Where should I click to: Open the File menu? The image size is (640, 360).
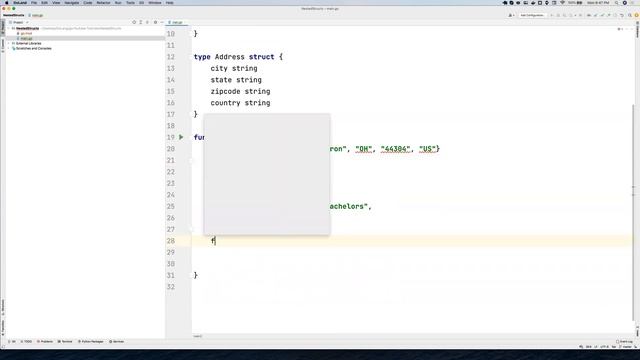[x=34, y=3]
